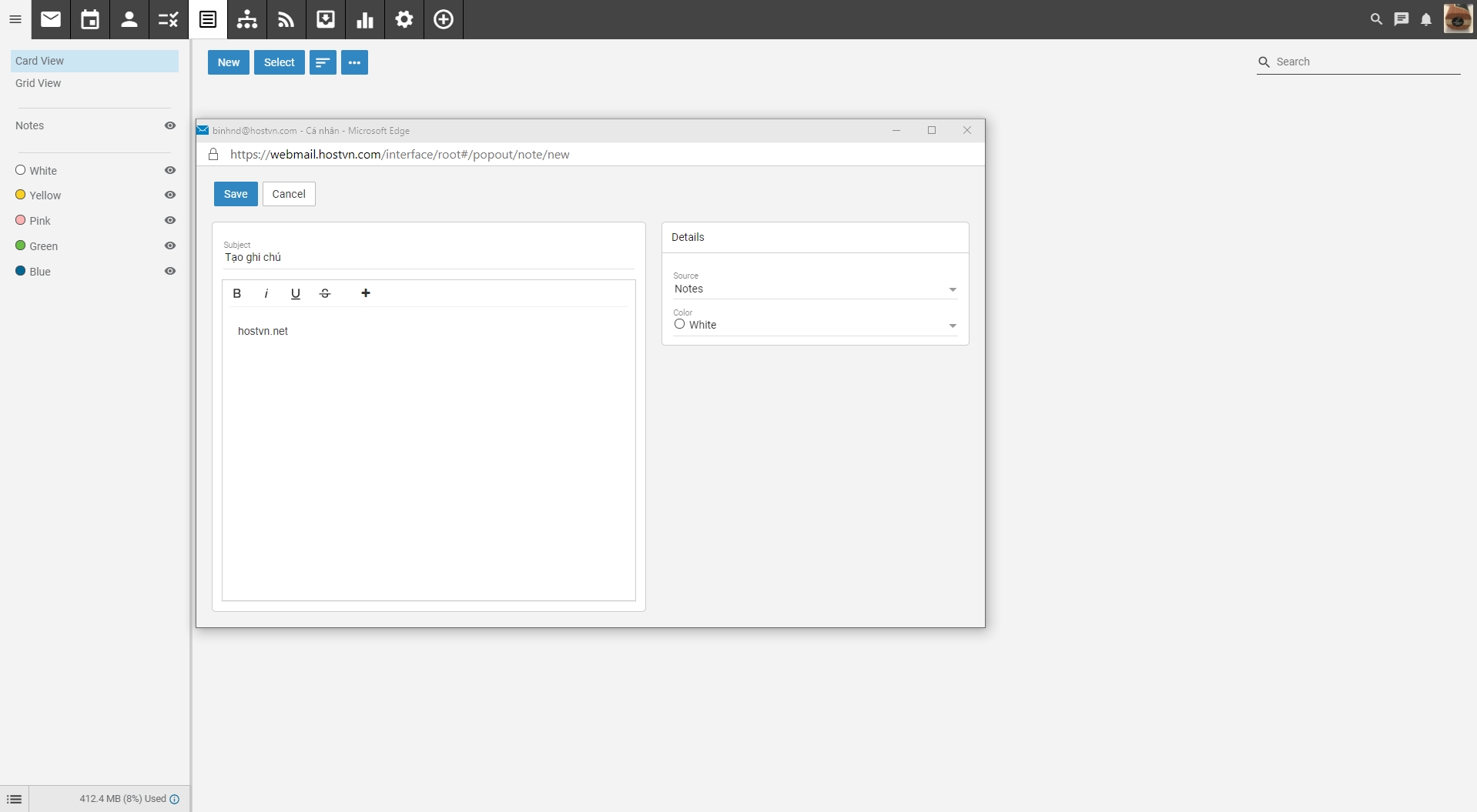Cancel the note creation
The width and height of the screenshot is (1477, 812).
click(x=289, y=194)
